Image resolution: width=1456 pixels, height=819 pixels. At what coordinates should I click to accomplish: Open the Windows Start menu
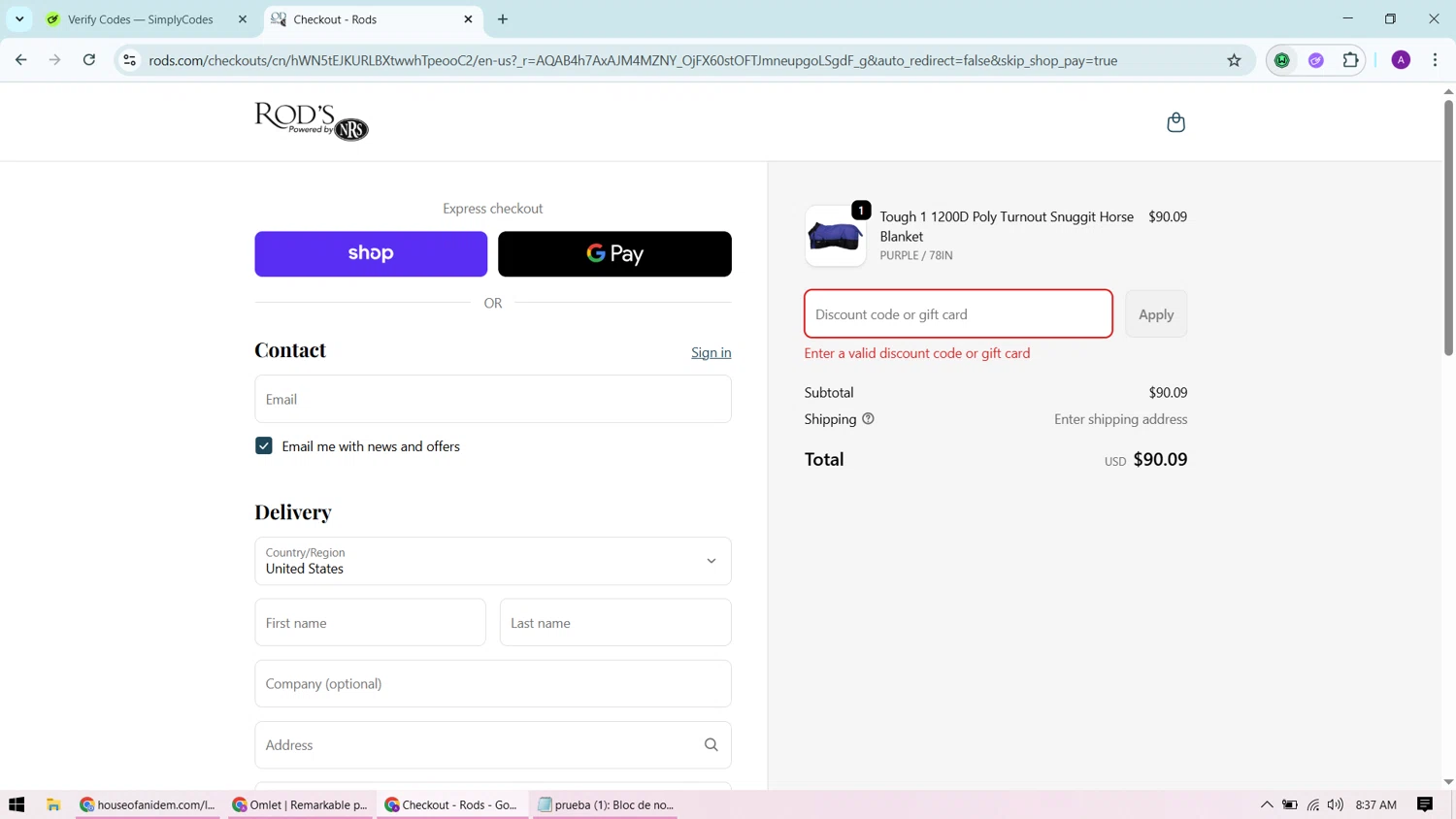(17, 804)
